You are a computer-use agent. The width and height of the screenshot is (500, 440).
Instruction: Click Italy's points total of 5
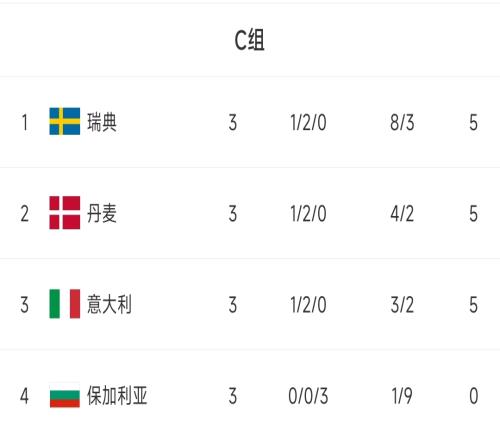[474, 305]
